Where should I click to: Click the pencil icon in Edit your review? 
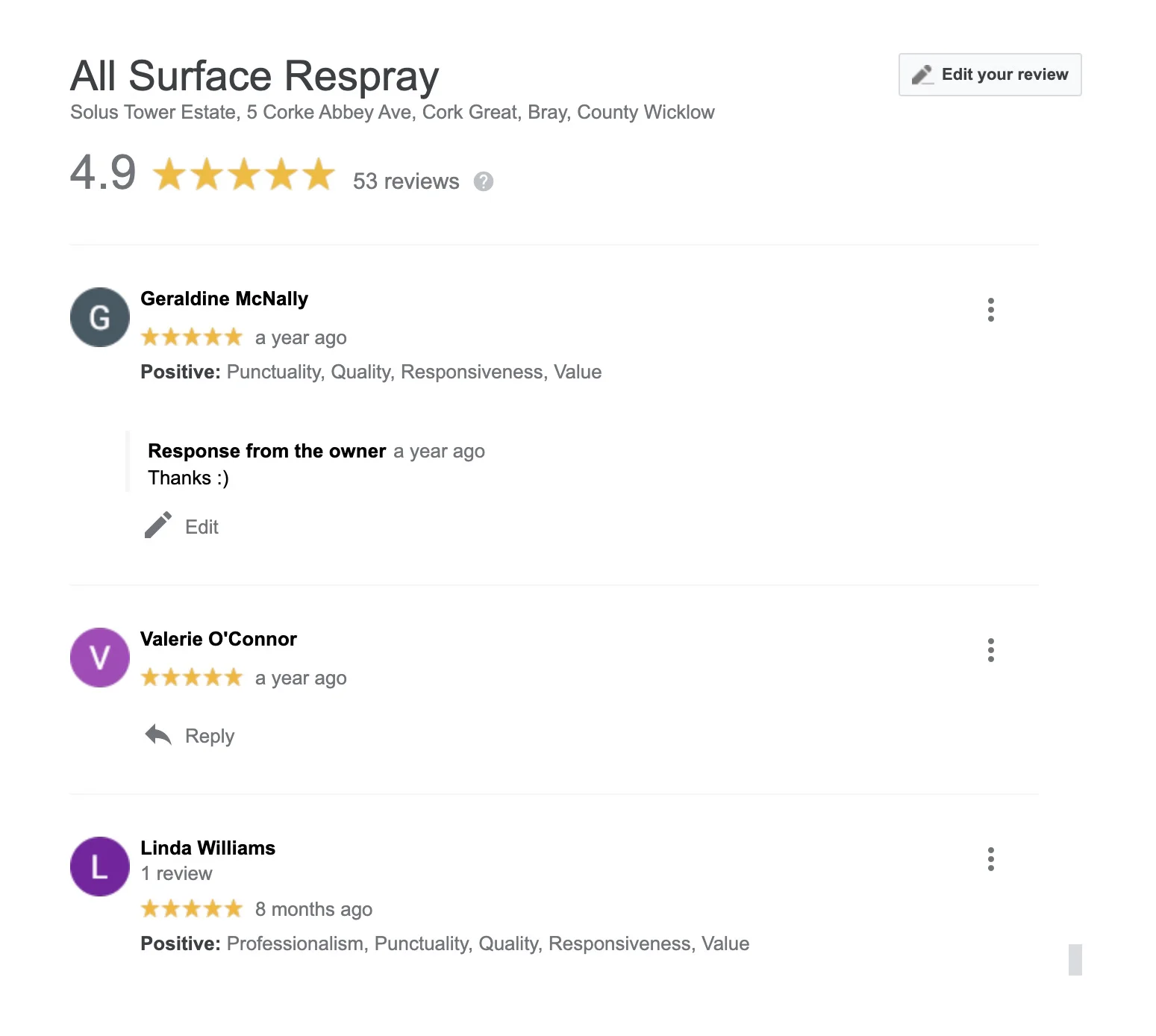[922, 75]
